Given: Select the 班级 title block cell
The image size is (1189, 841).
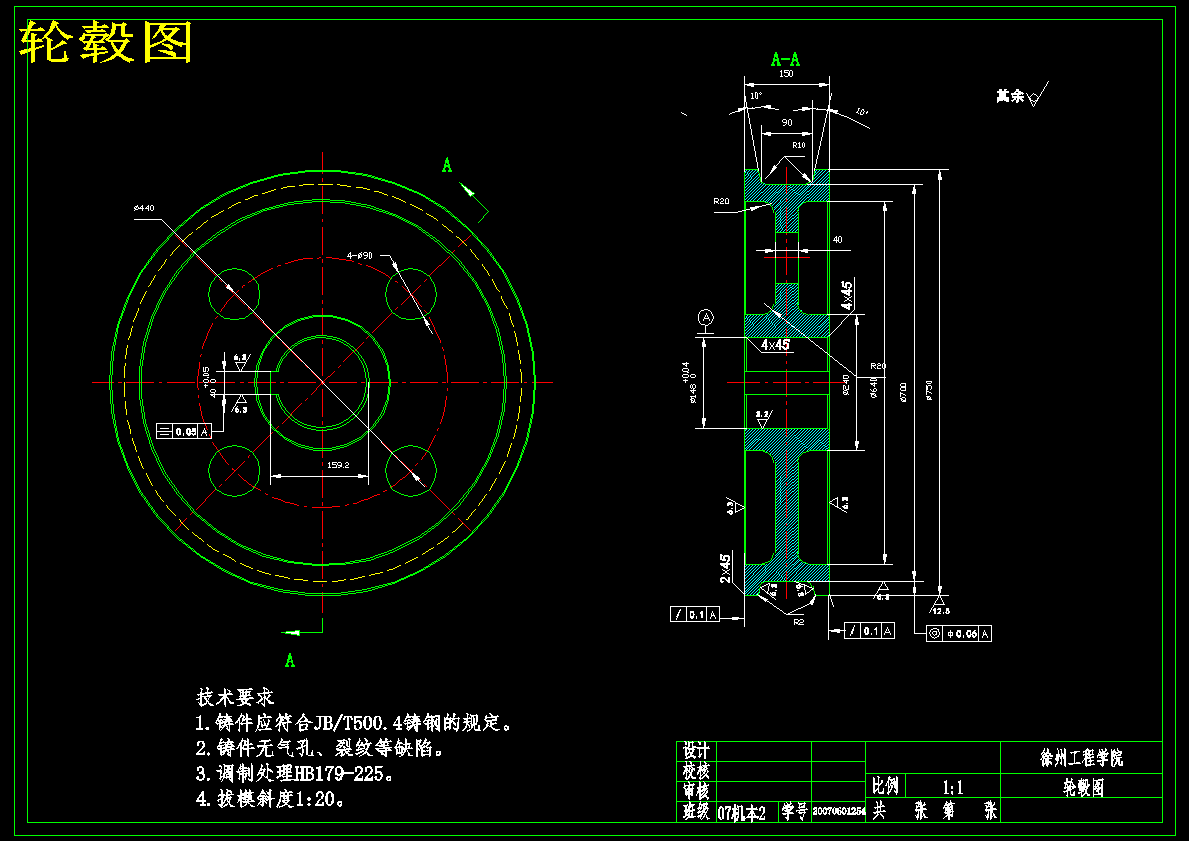Looking at the screenshot, I should click(696, 811).
